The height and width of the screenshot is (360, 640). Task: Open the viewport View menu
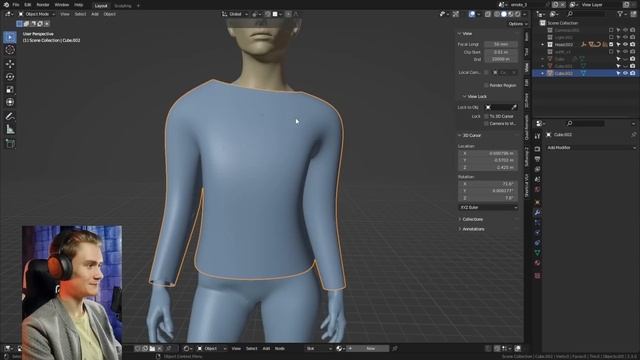point(64,14)
